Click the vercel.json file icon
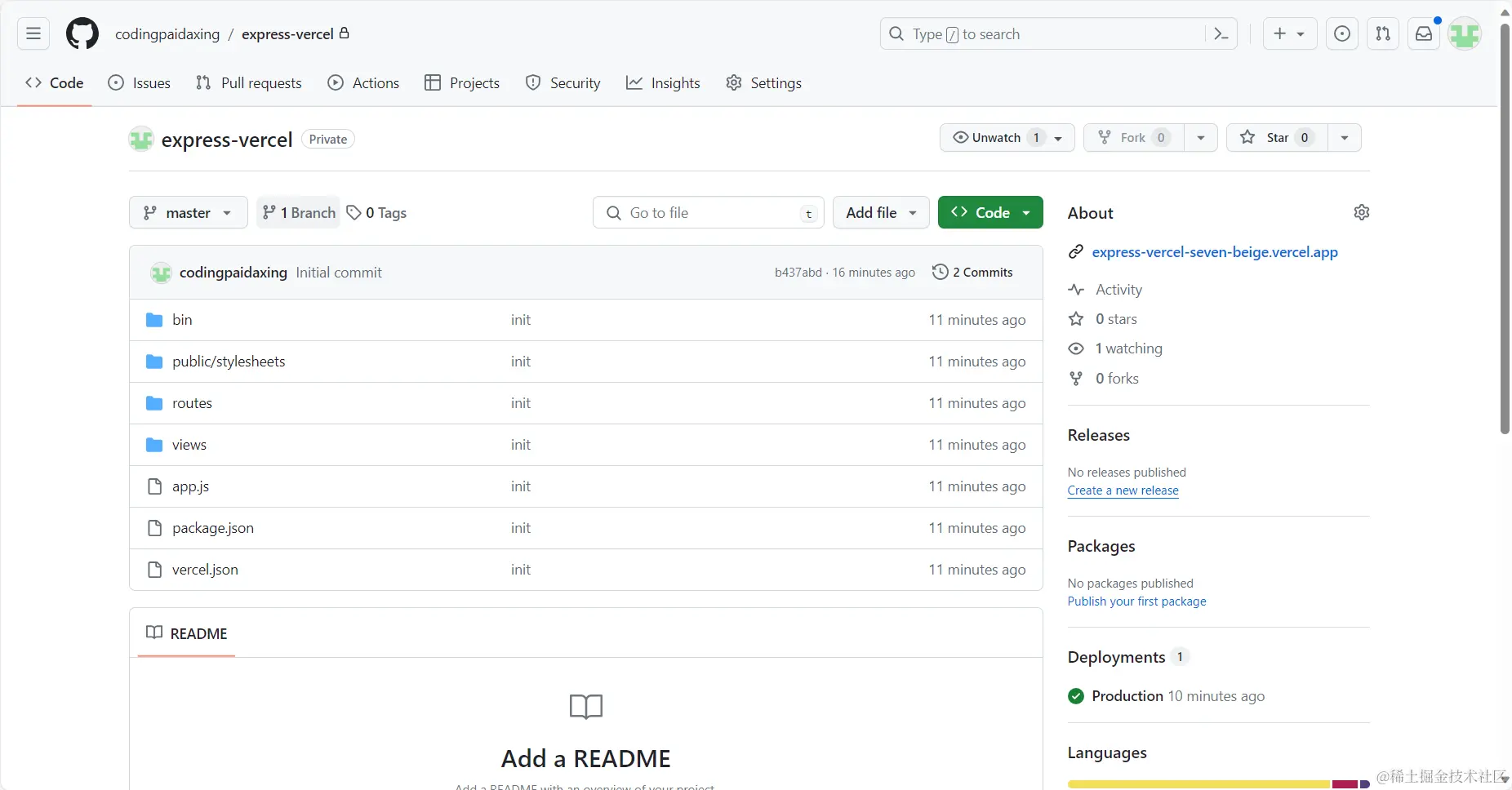 (154, 570)
